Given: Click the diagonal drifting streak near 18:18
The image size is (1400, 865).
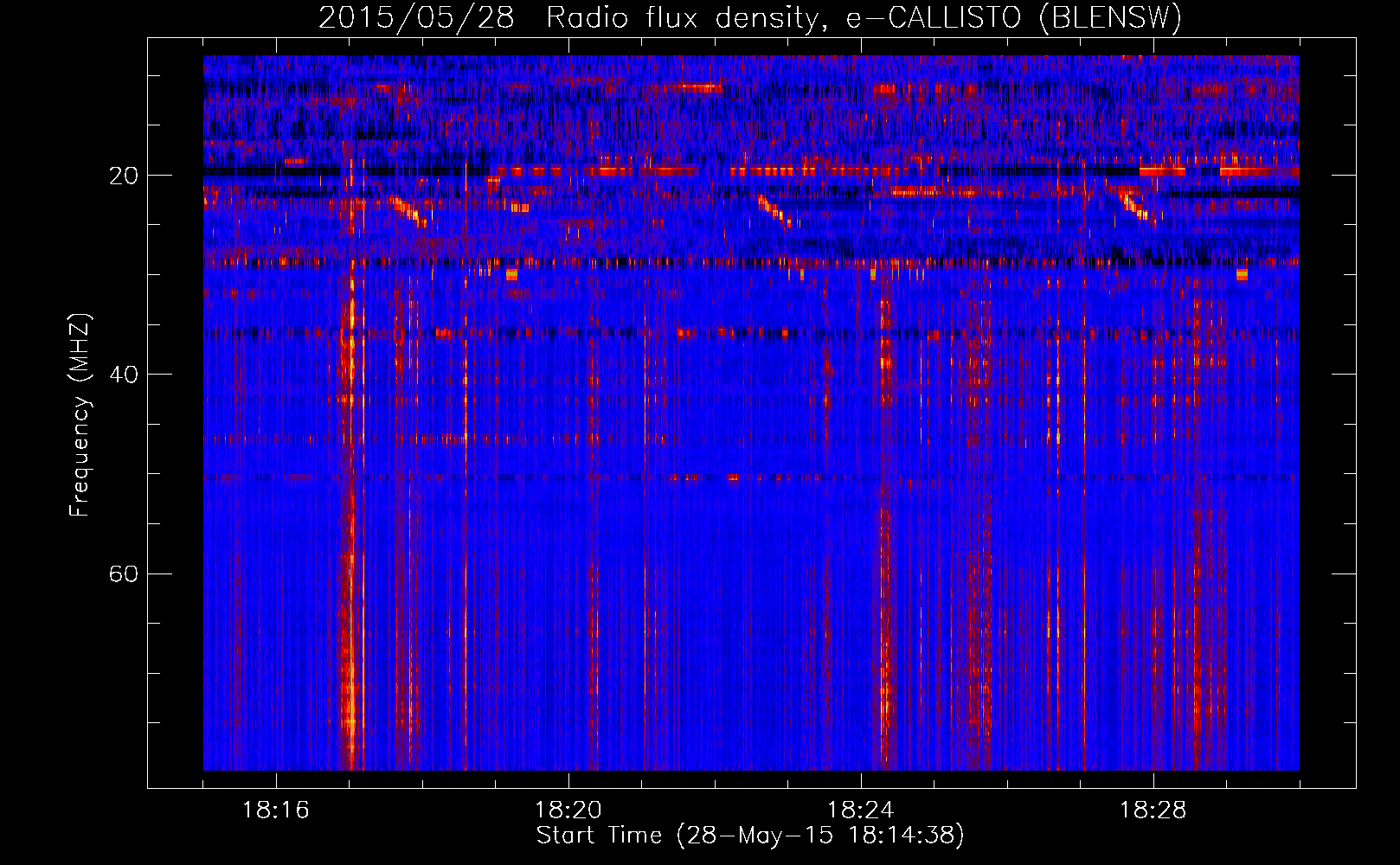Looking at the screenshot, I should (x=407, y=210).
